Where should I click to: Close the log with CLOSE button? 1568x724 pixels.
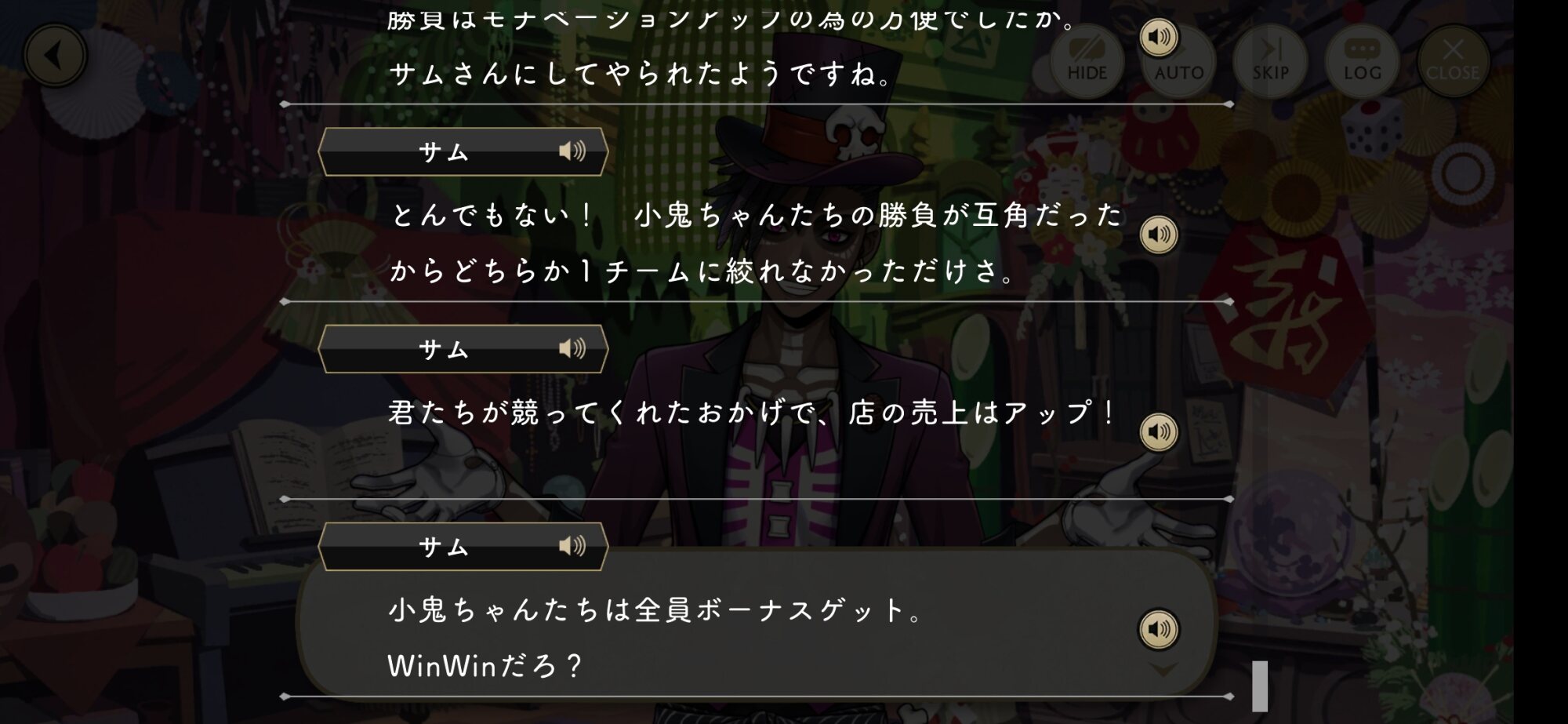point(1453,60)
